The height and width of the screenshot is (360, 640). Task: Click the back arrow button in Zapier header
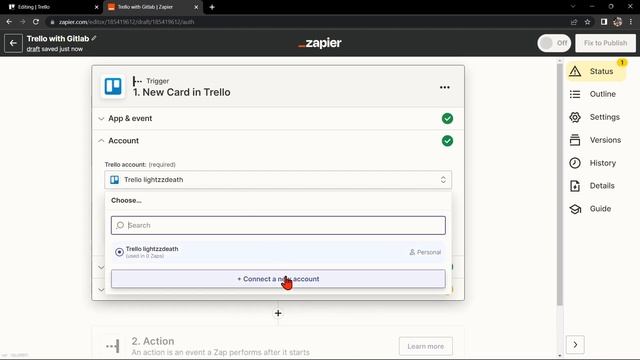(13, 43)
